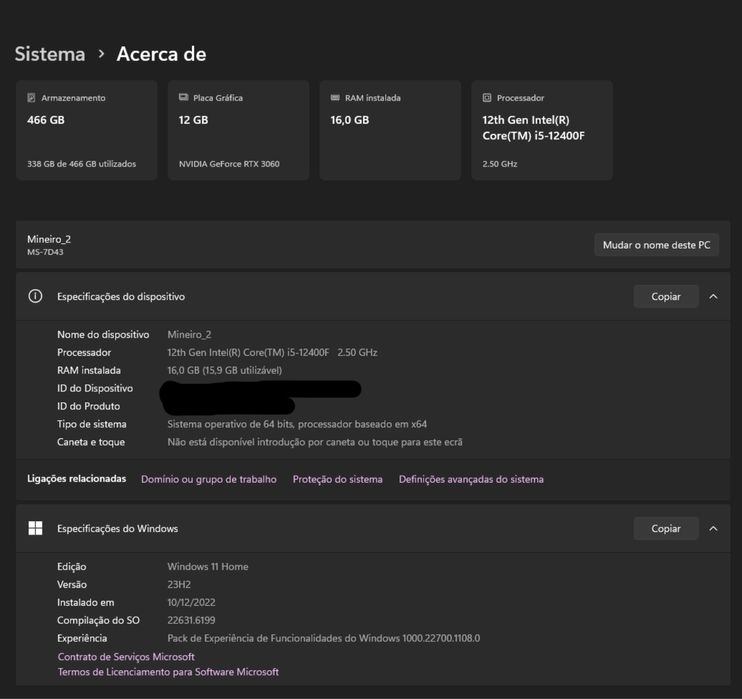Open Contrato de Serviços Microsoft link

pos(126,657)
